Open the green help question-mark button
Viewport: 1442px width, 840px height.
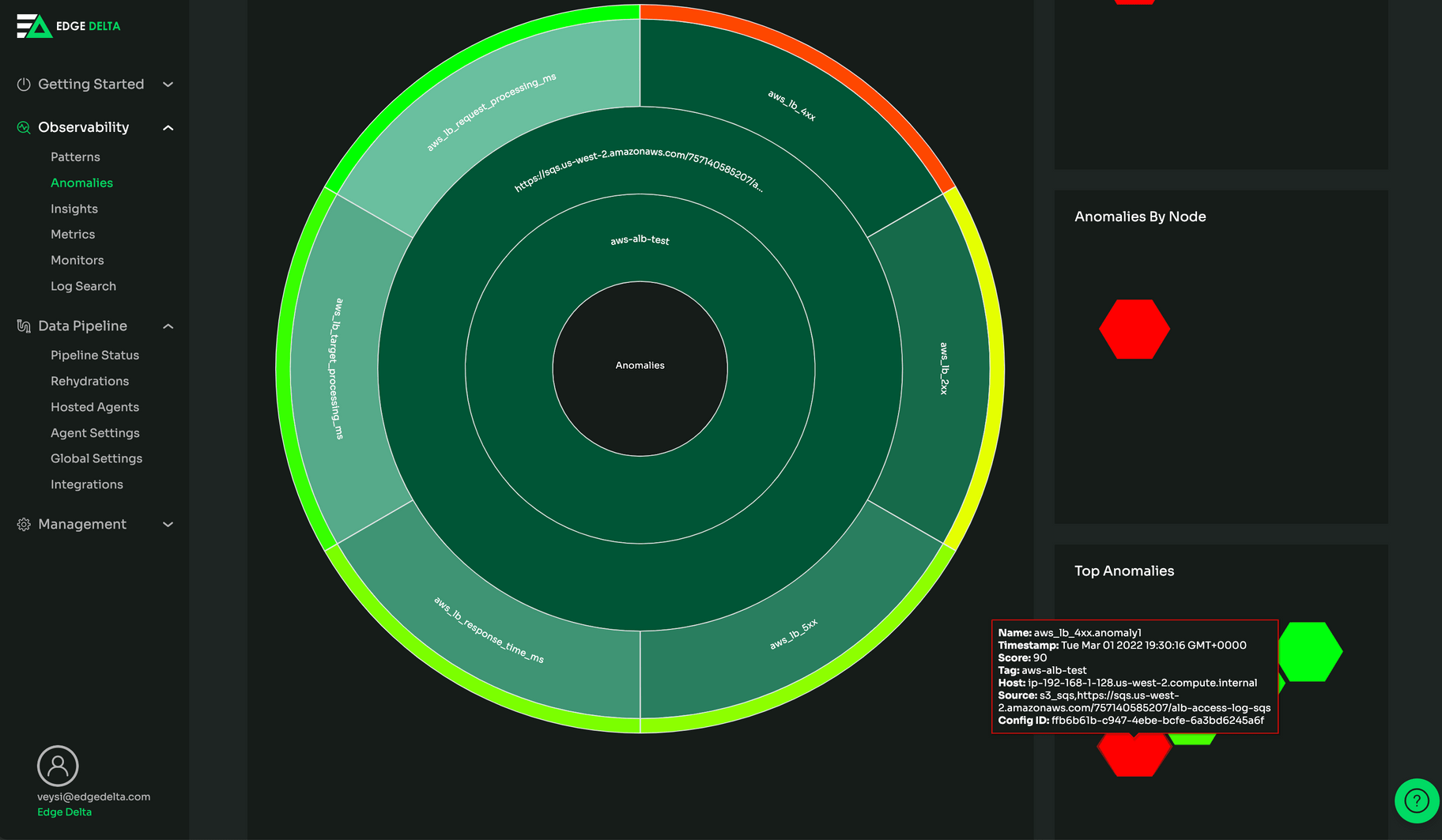[x=1416, y=800]
